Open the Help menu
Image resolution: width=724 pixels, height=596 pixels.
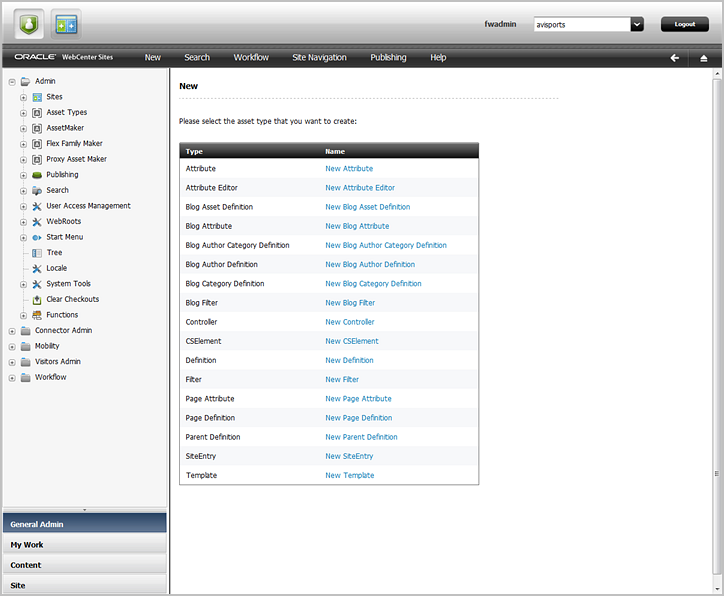point(438,58)
